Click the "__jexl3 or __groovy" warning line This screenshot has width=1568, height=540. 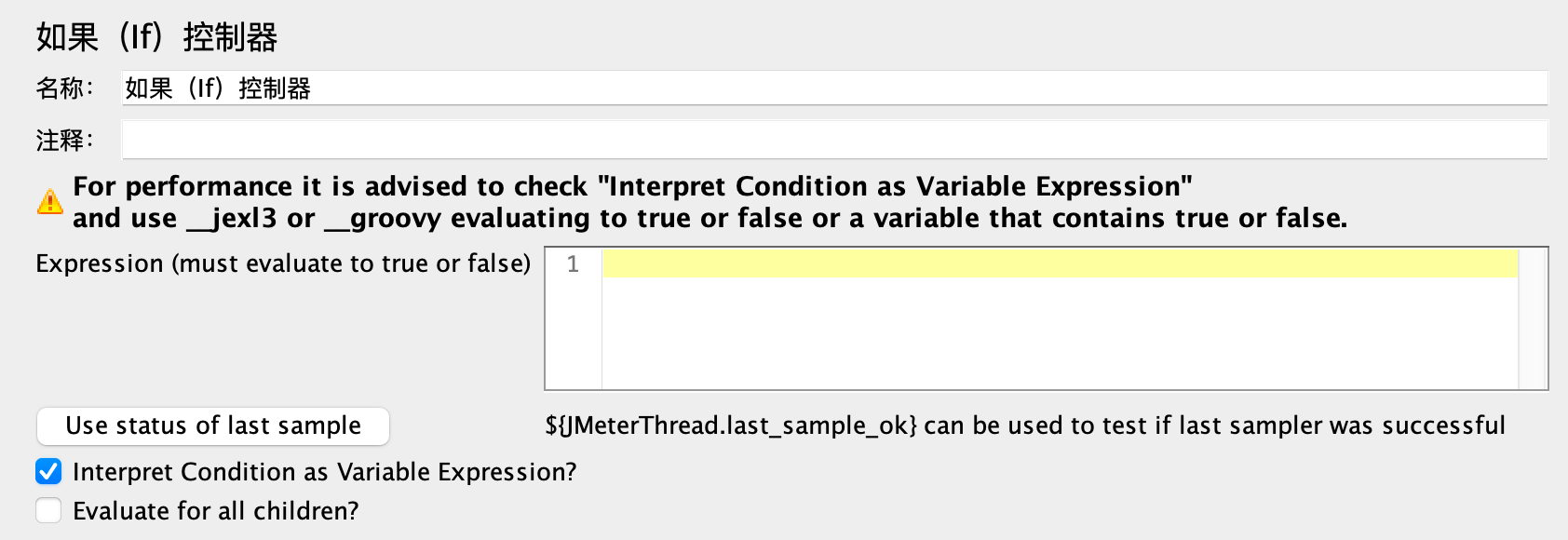pyautogui.click(x=710, y=219)
